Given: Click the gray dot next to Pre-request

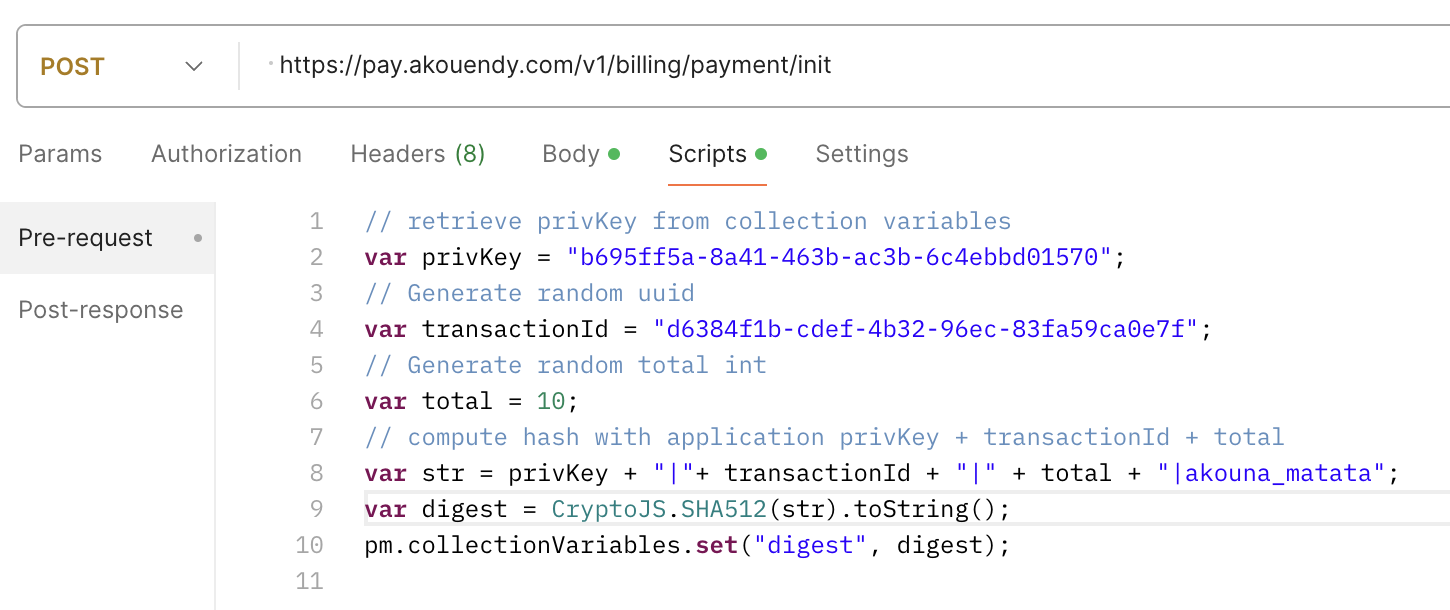Looking at the screenshot, I should (198, 238).
